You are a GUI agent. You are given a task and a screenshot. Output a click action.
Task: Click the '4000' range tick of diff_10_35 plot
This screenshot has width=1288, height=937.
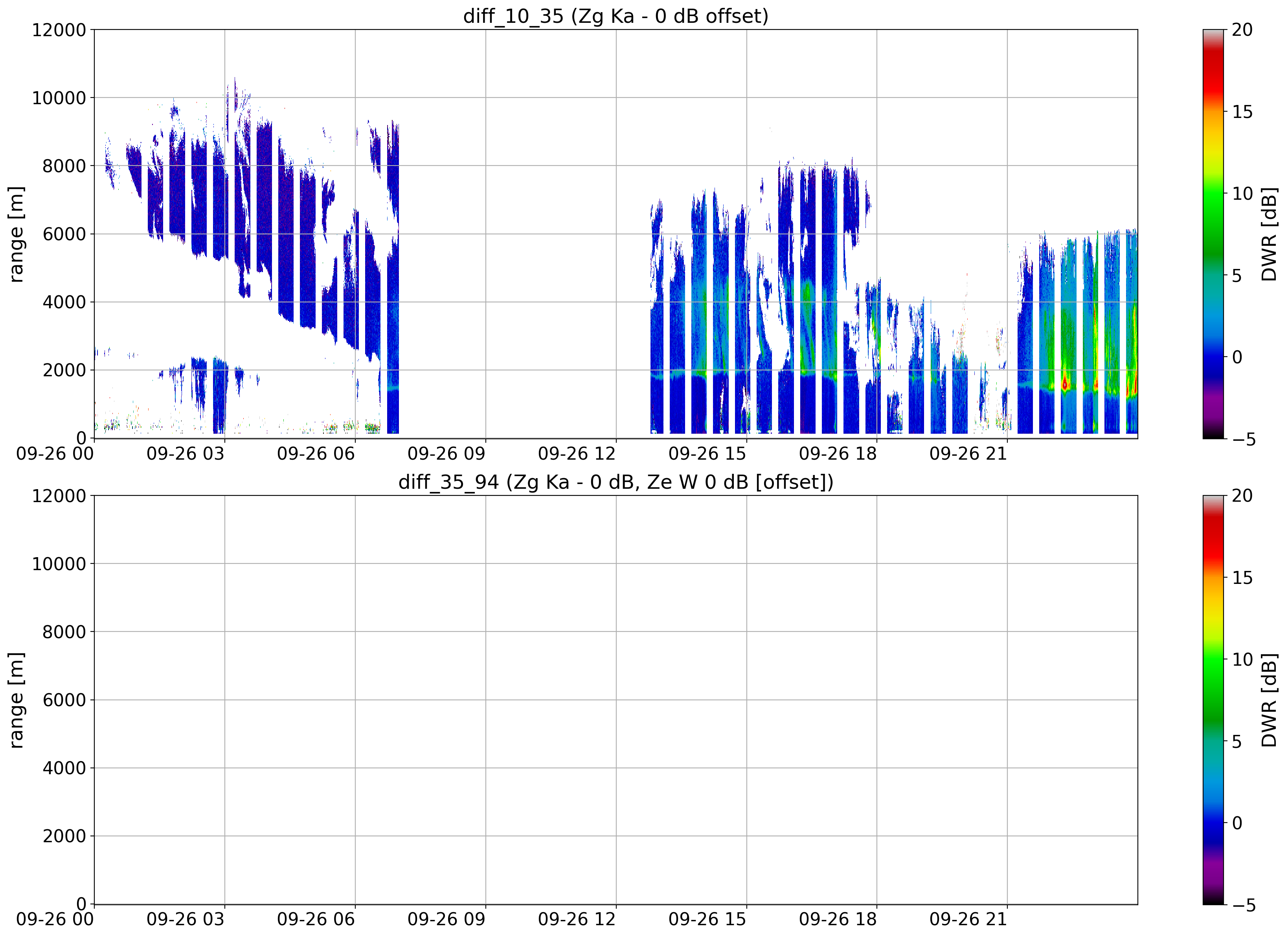tap(64, 302)
